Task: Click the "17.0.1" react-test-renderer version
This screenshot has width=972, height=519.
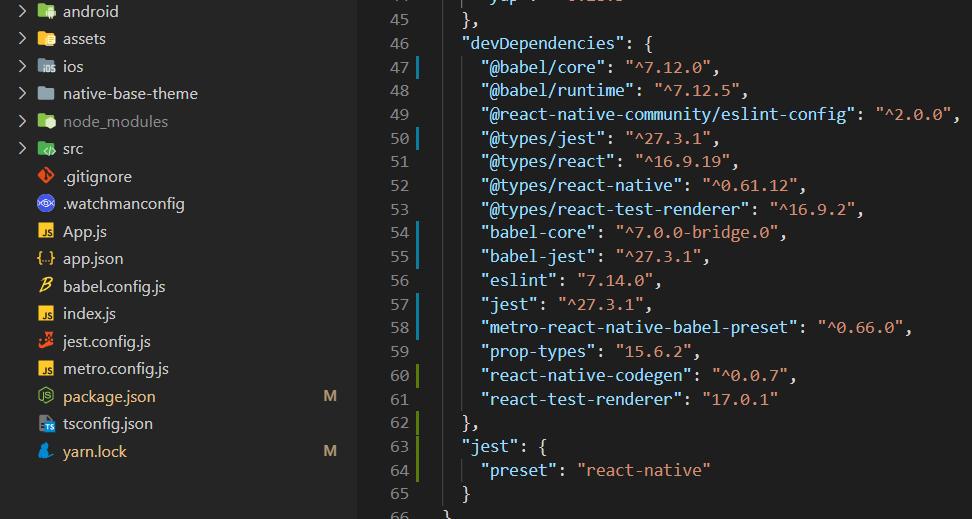Action: coord(740,399)
